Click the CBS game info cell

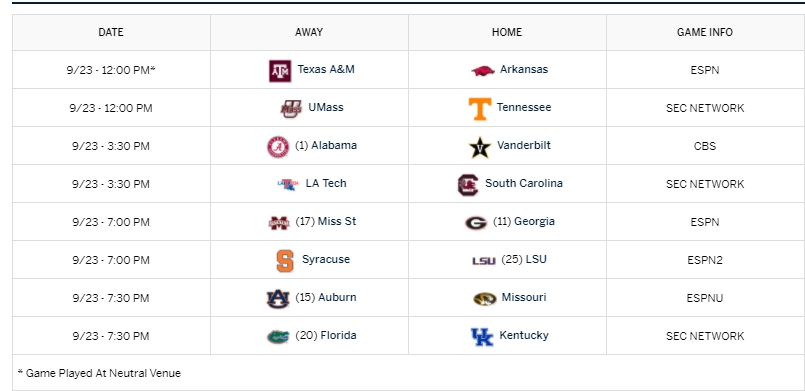[x=705, y=146]
